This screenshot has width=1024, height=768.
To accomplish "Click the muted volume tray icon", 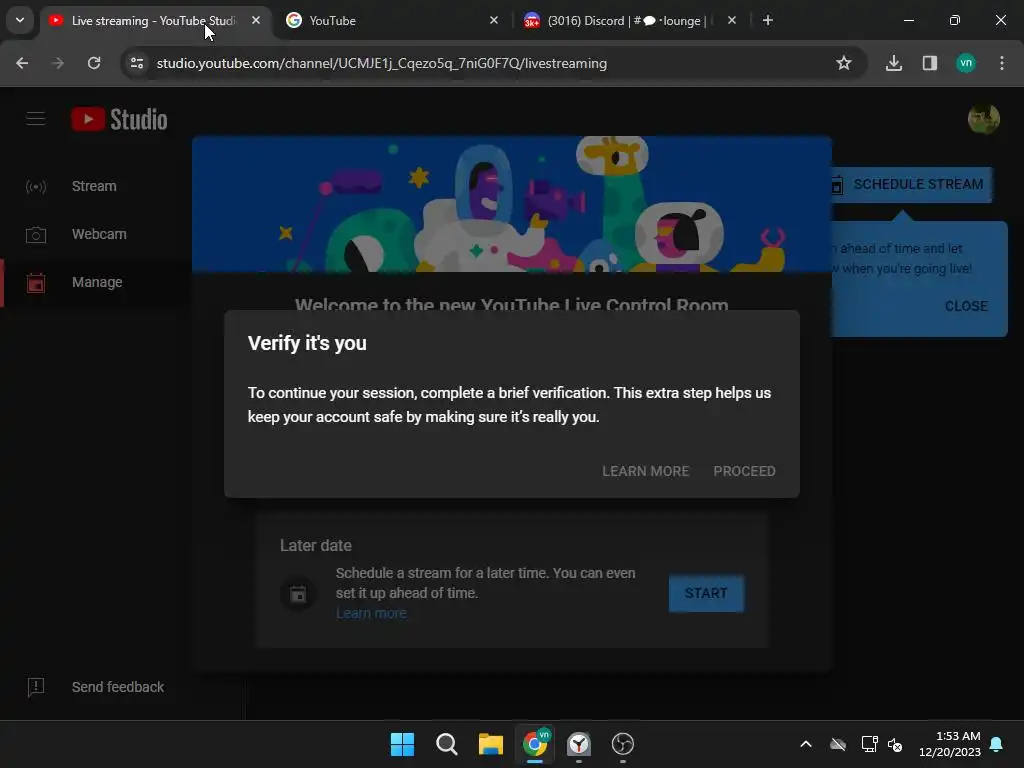I will coord(895,744).
